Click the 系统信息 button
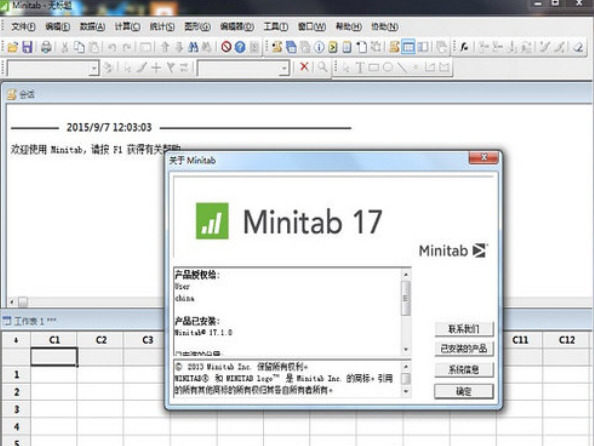594x446 pixels. tap(464, 369)
